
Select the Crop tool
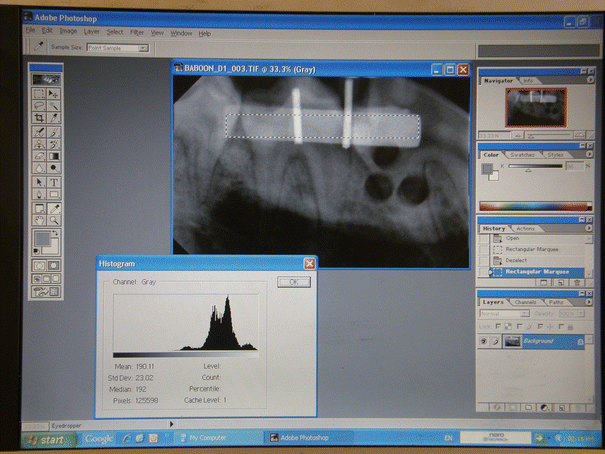[x=38, y=118]
